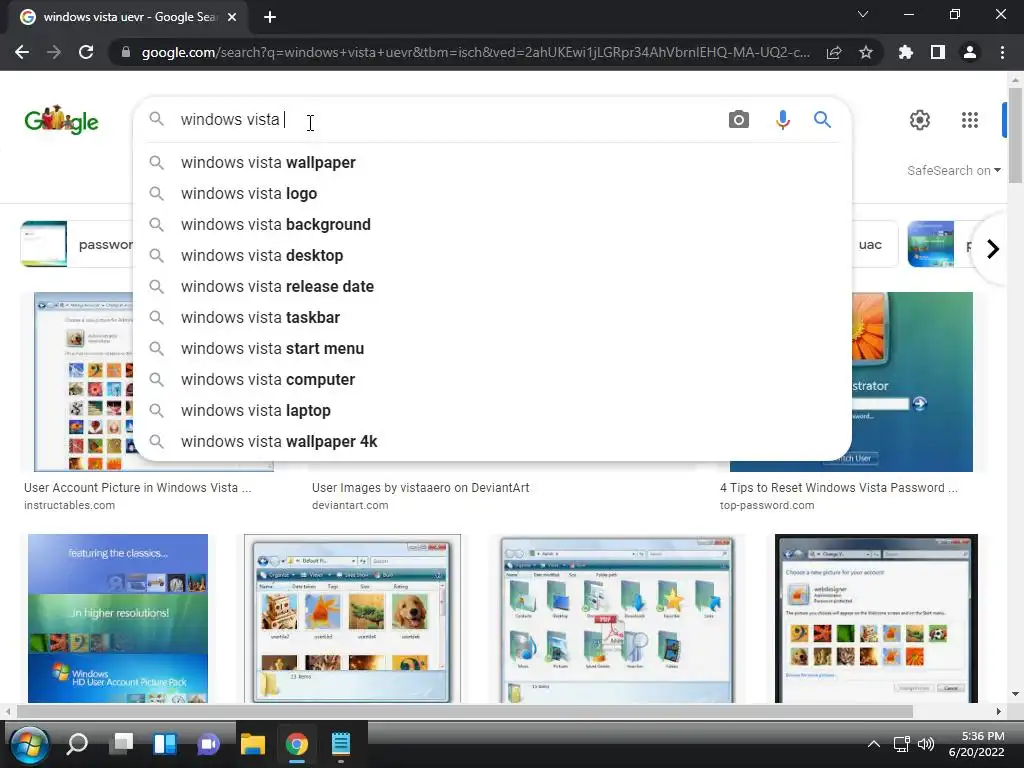Open the network tray icon
The width and height of the screenshot is (1024, 768).
(901, 744)
